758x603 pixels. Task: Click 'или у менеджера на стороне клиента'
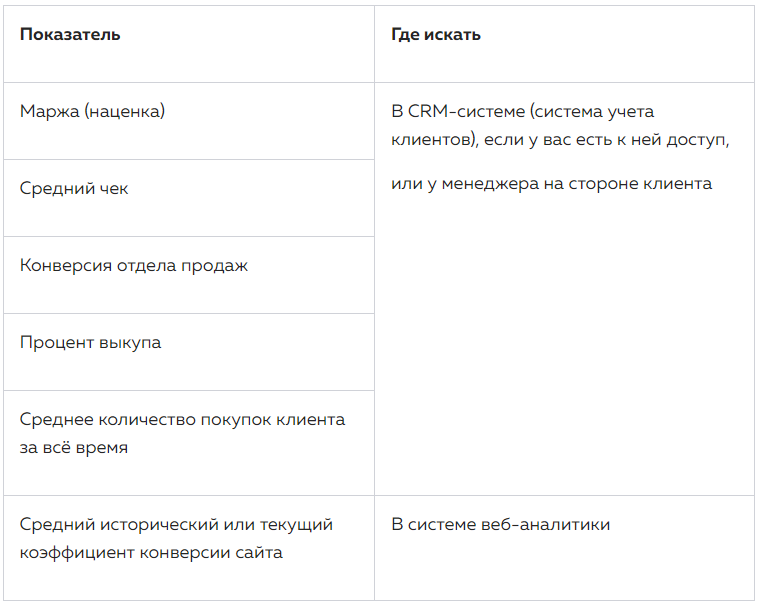pos(551,184)
